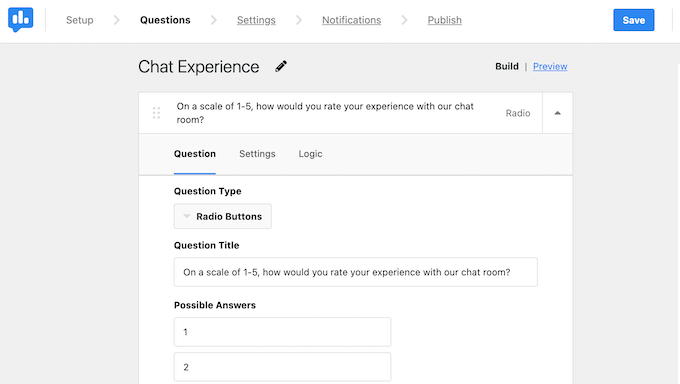Screen dimensions: 680x384
Task: Click the question header text about chat room rating
Action: pos(325,113)
